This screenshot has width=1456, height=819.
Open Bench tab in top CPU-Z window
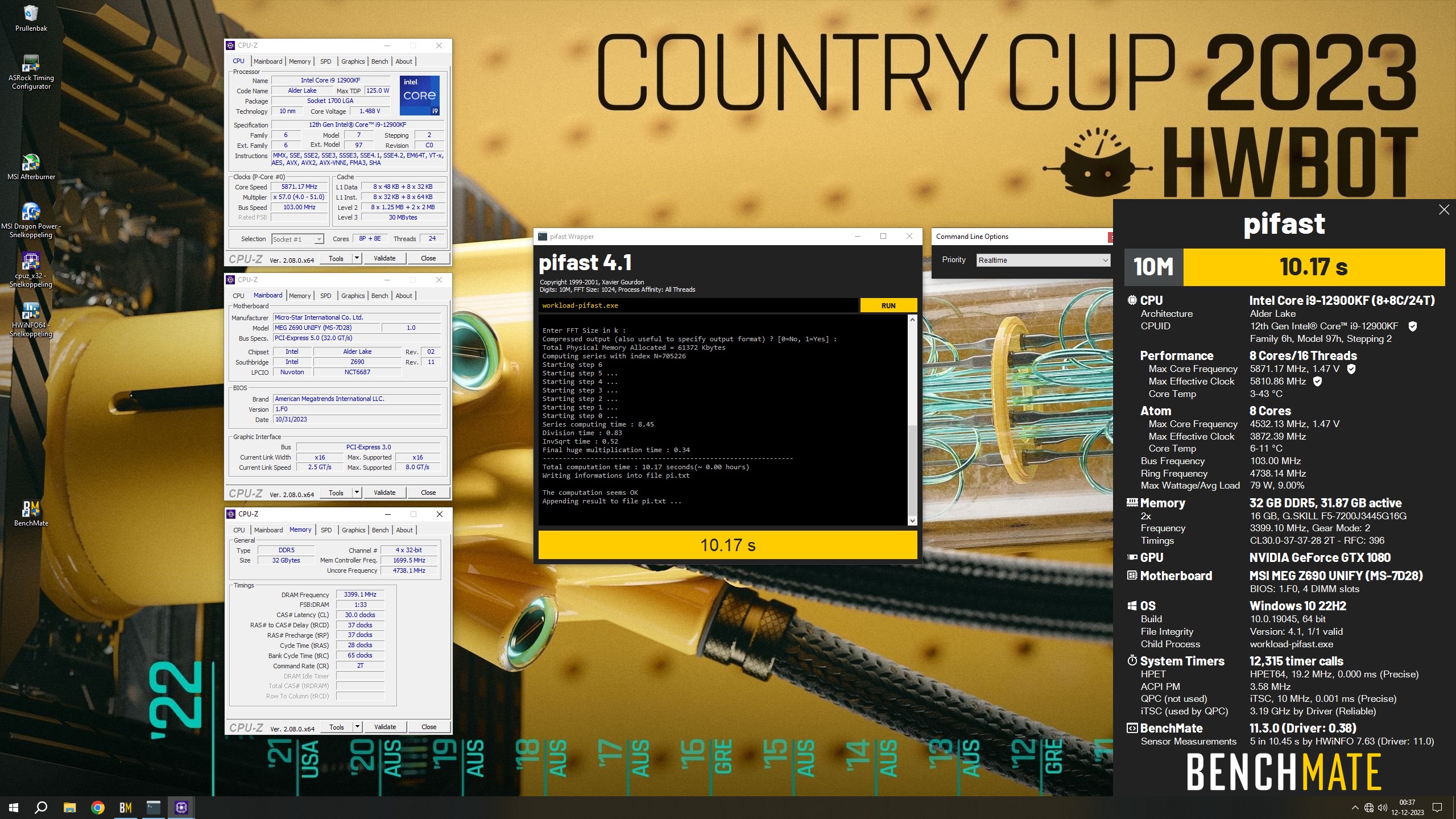[x=379, y=61]
